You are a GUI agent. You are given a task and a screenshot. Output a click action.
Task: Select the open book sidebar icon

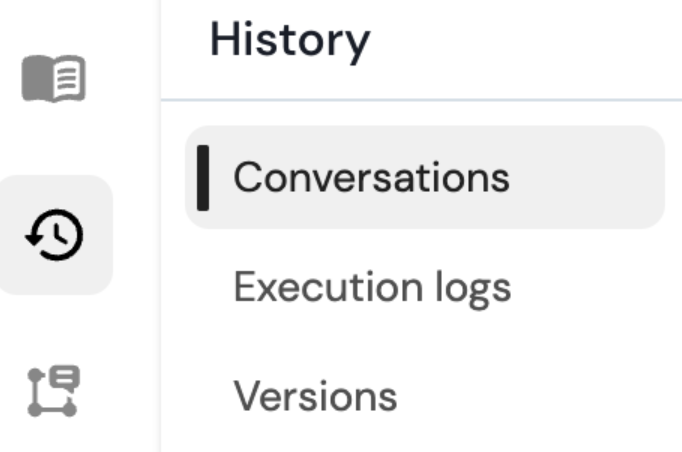[x=54, y=78]
